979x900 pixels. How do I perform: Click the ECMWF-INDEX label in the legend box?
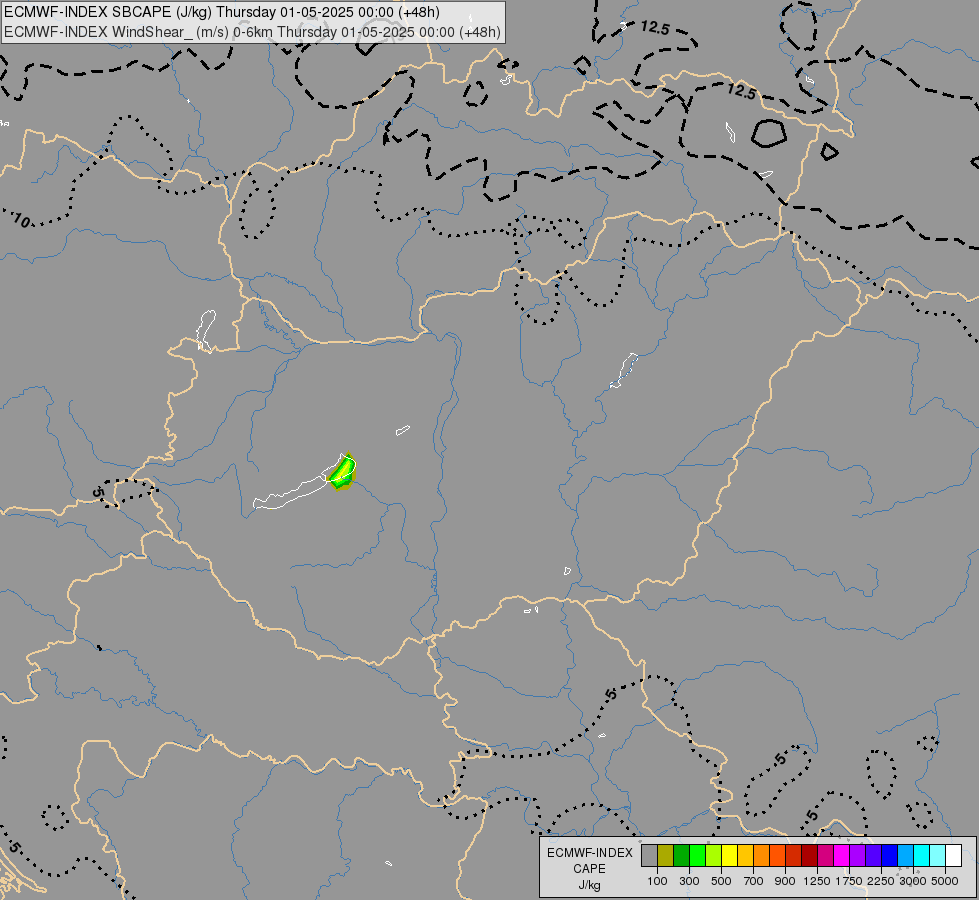coord(590,853)
